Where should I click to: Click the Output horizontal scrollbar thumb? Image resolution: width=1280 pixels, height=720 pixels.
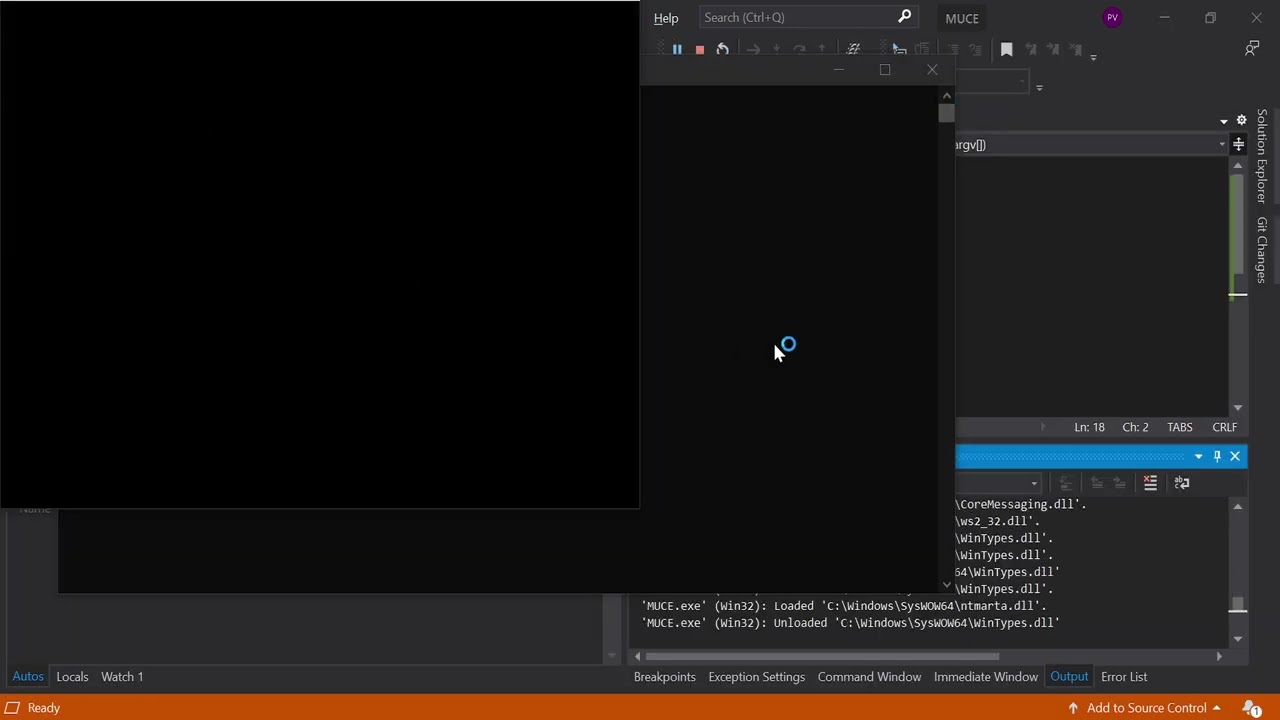(821, 656)
